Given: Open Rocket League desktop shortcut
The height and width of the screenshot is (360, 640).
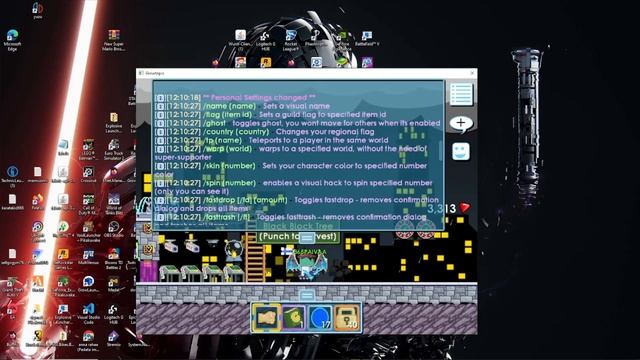Looking at the screenshot, I should tap(291, 40).
